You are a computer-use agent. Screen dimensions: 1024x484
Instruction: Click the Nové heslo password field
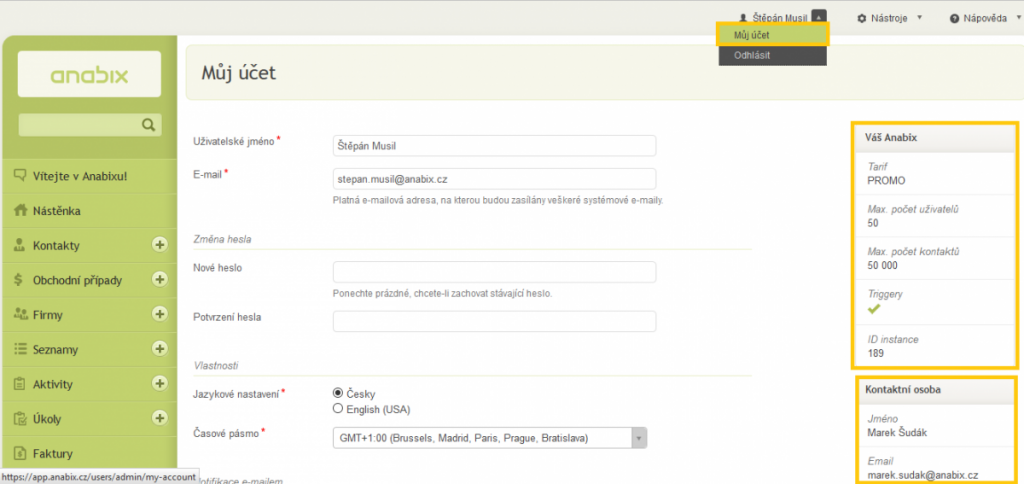[x=494, y=272]
